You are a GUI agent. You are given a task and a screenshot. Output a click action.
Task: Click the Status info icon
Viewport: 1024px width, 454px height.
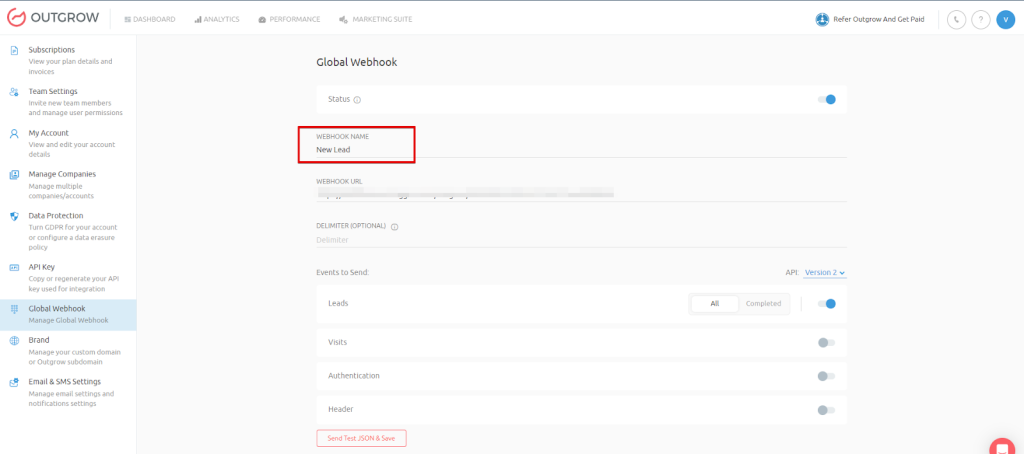(x=357, y=100)
